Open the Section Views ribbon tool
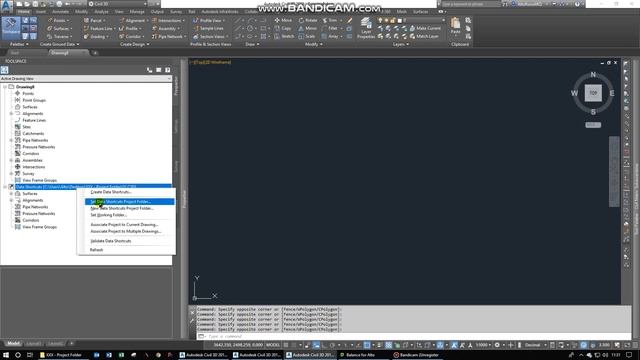Screen dimensions: 640x360 point(211,37)
